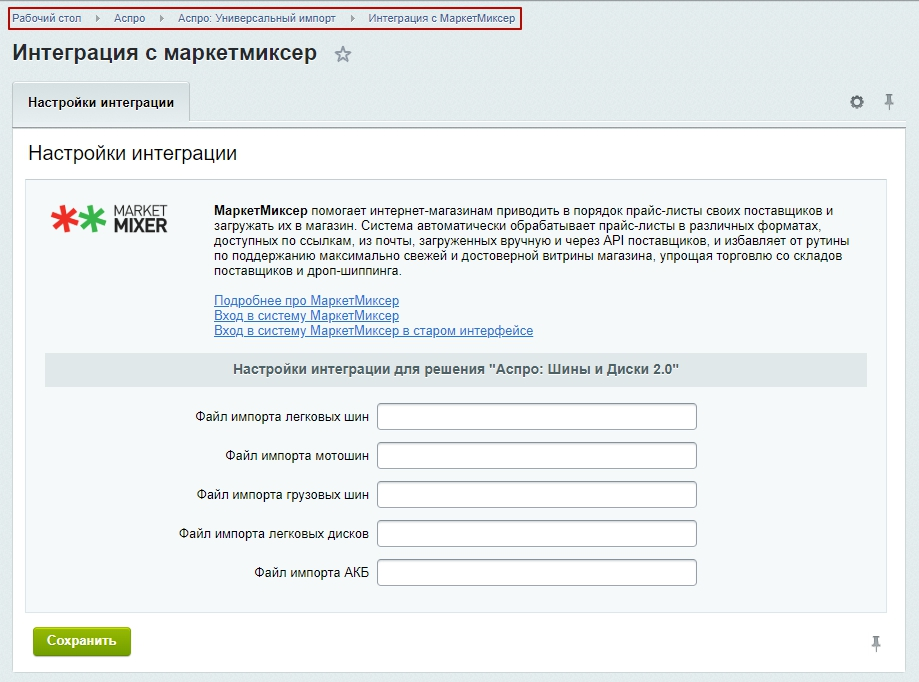Viewport: 919px width, 682px height.
Task: Open МаркетМиксер old interface login link
Action: [x=373, y=331]
